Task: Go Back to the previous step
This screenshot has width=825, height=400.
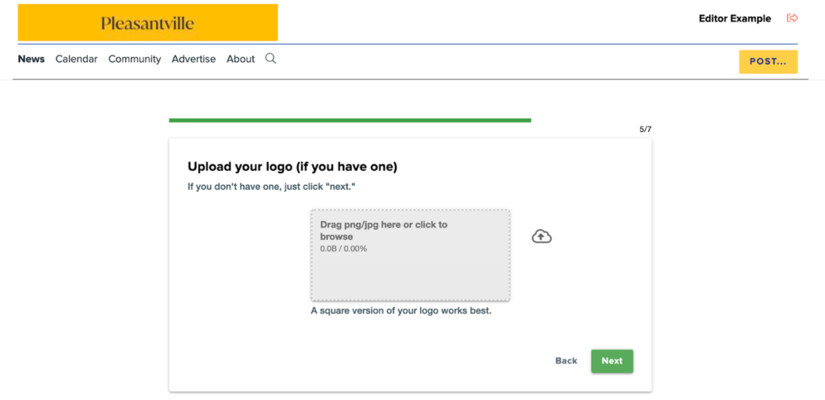Action: [x=566, y=361]
